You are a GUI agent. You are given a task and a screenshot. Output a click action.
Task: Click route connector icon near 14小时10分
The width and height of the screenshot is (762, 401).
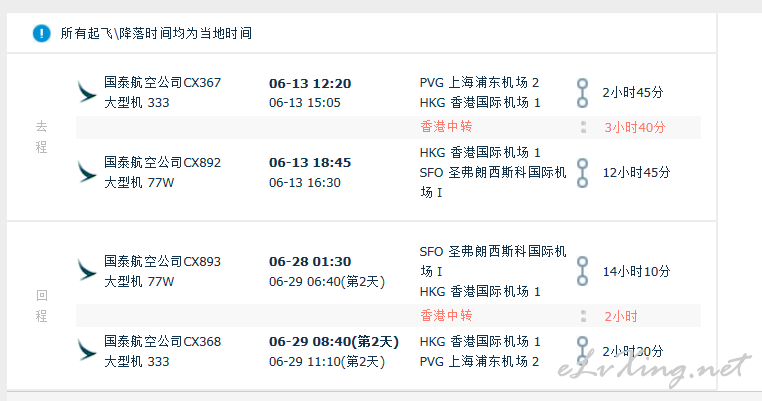pos(582,271)
